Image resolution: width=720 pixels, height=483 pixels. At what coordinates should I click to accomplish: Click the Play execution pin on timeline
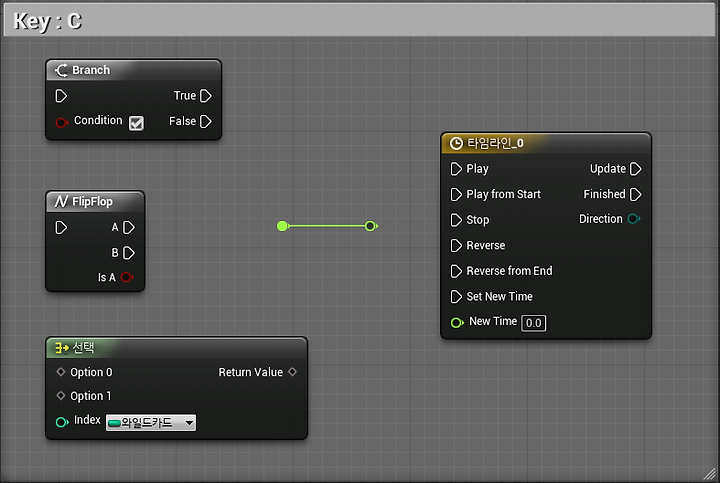click(x=456, y=169)
